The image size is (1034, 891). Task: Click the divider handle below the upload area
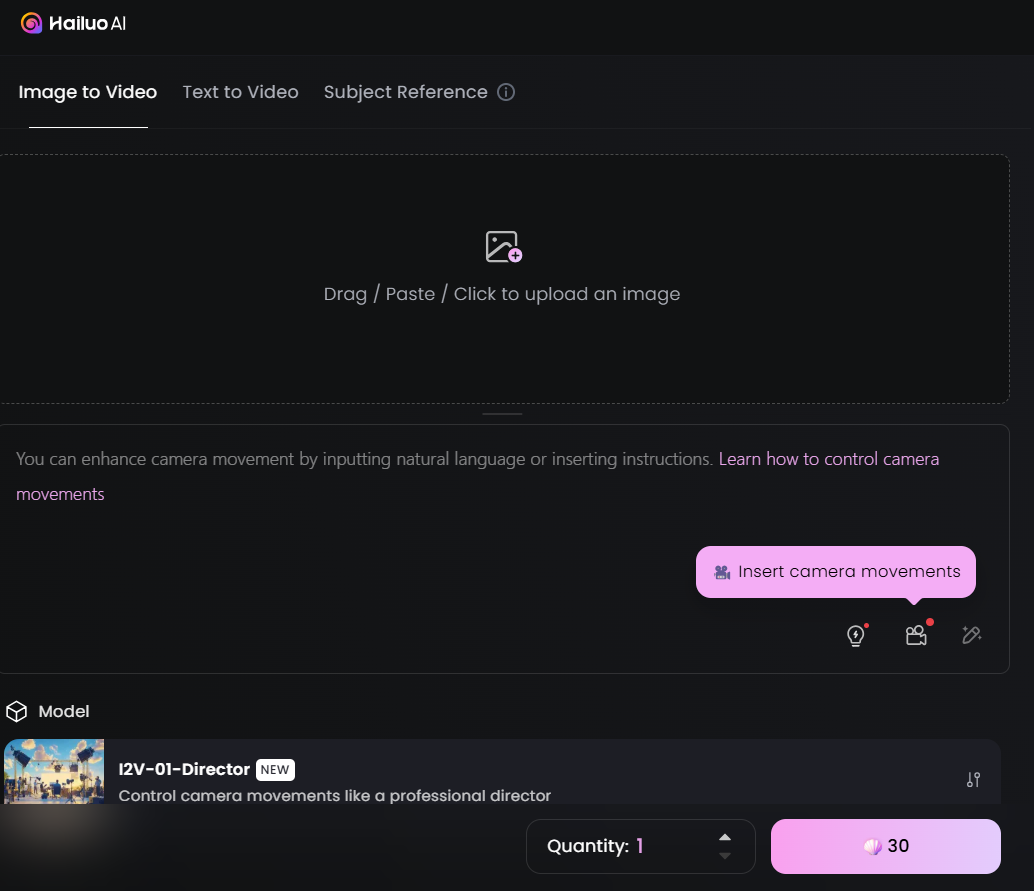click(502, 413)
